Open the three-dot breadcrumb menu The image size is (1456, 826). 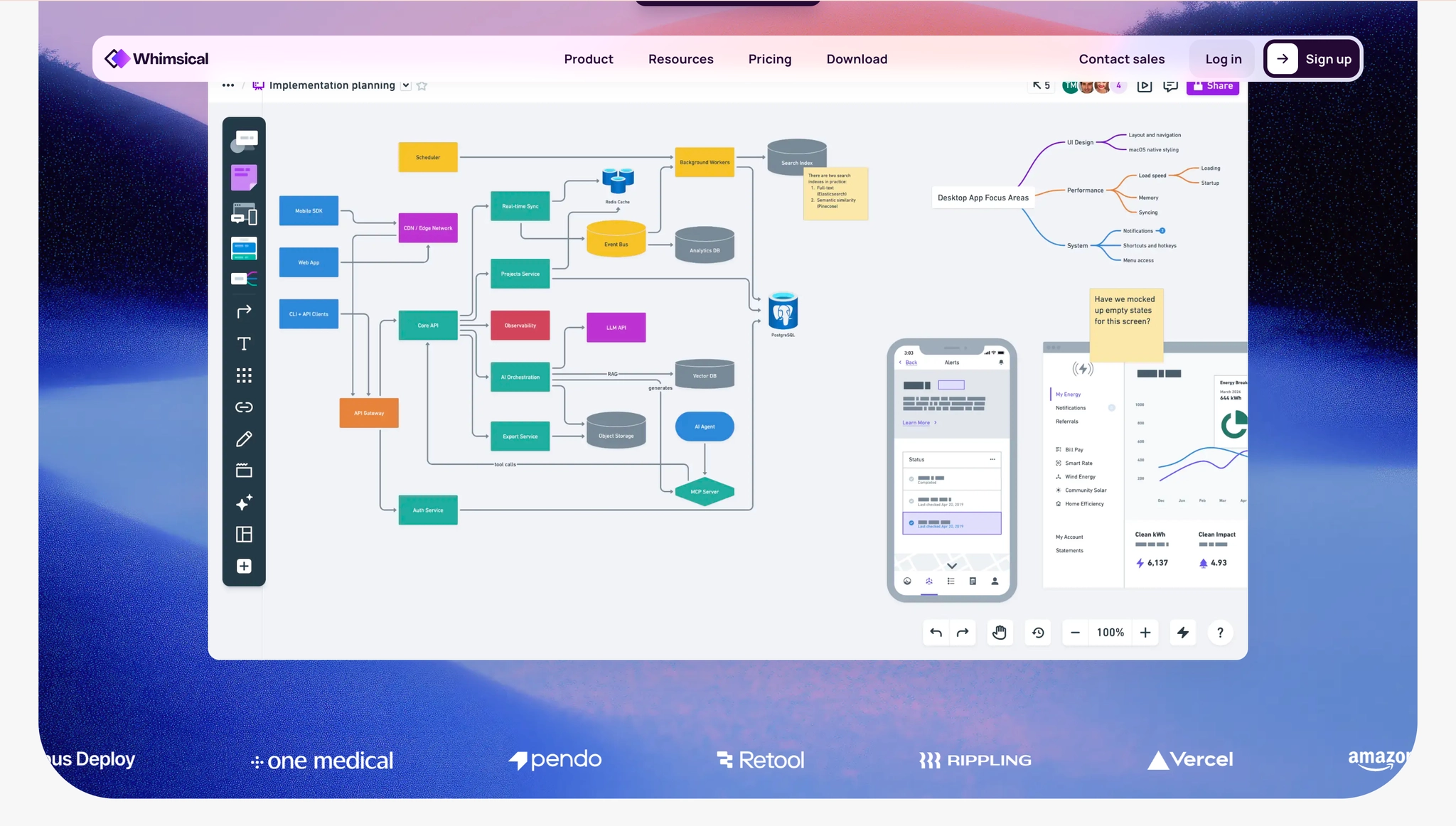pos(227,85)
